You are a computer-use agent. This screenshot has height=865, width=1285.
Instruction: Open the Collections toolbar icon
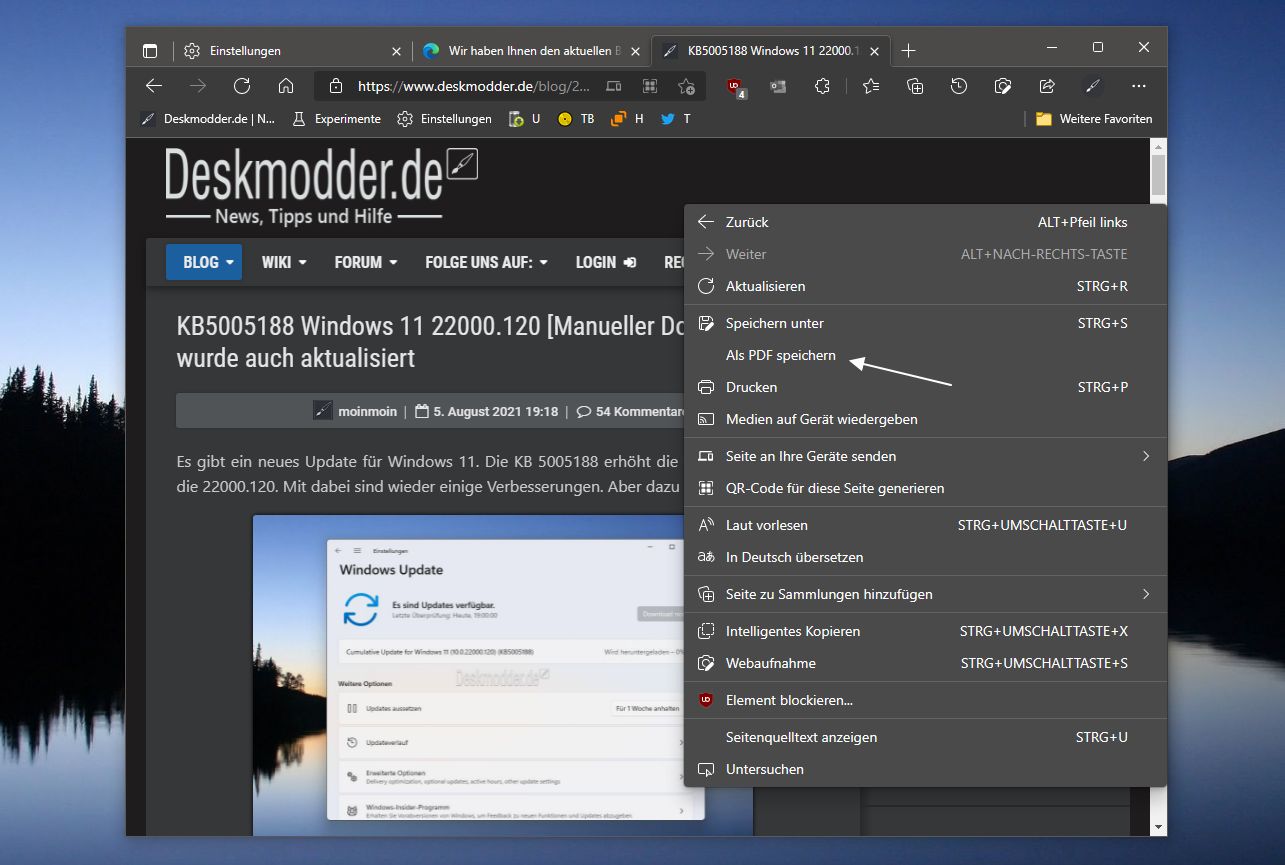(x=915, y=86)
